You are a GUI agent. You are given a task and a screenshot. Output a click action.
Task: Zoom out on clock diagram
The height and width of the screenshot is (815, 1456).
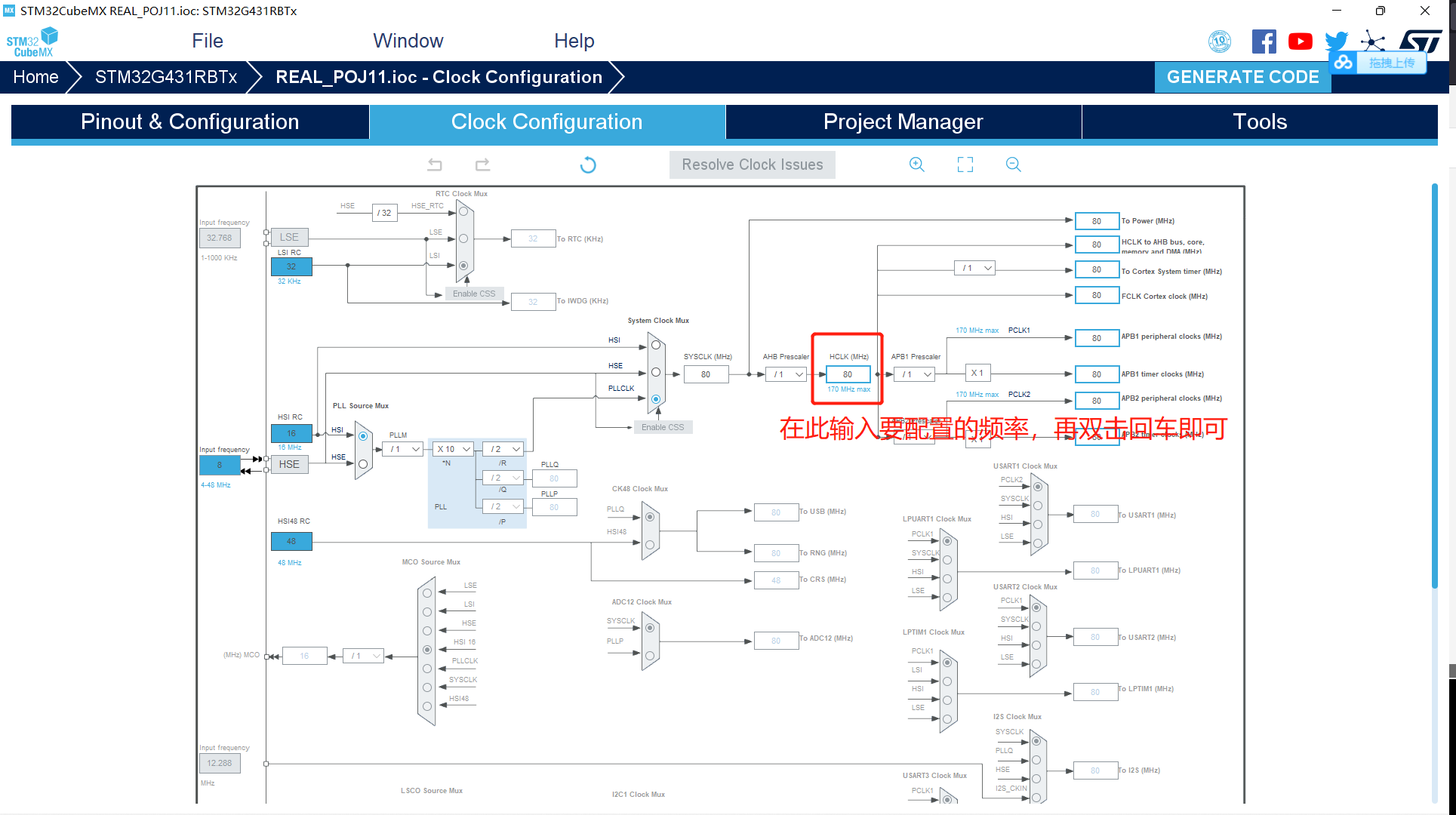[1013, 165]
